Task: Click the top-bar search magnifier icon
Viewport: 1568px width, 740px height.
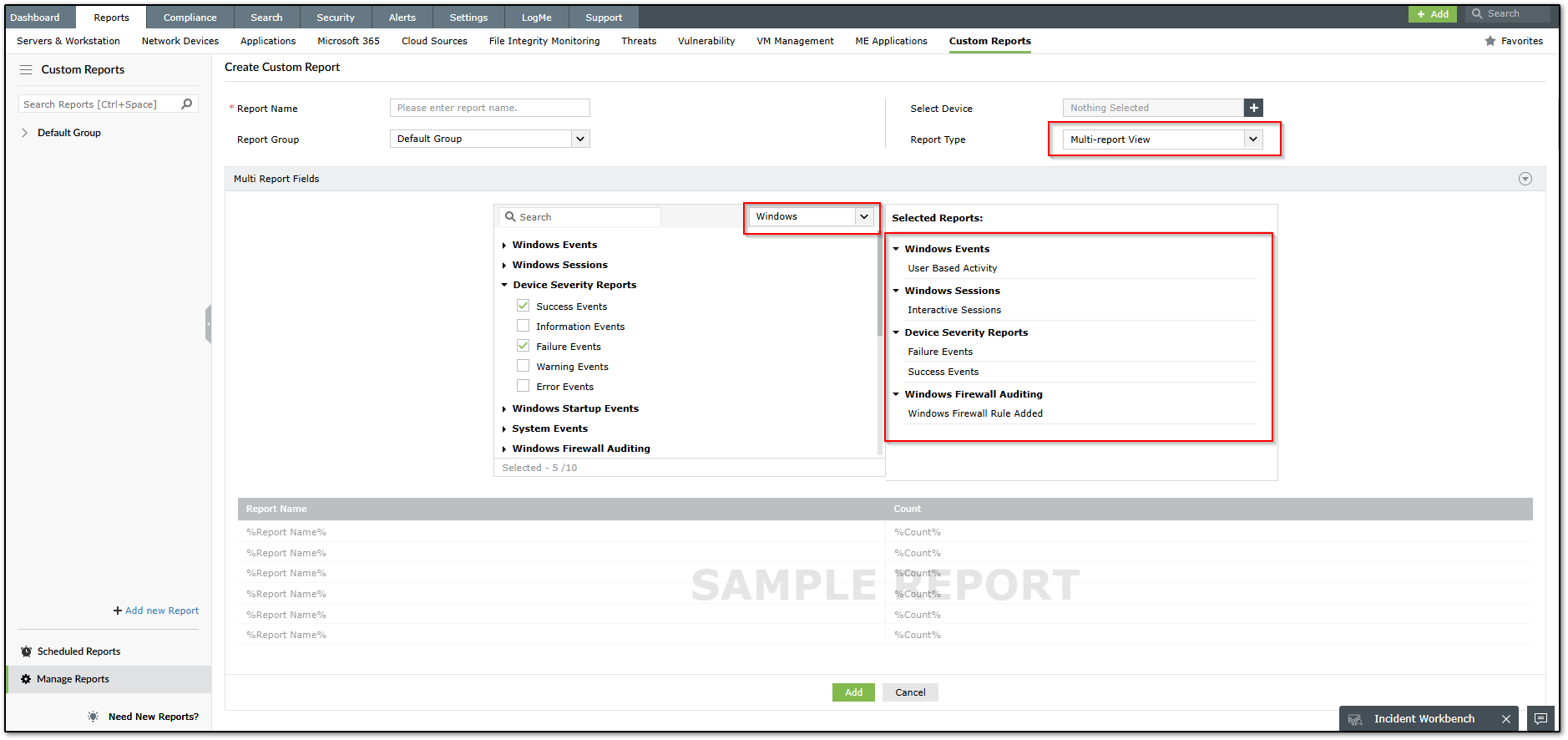Action: coord(1477,13)
